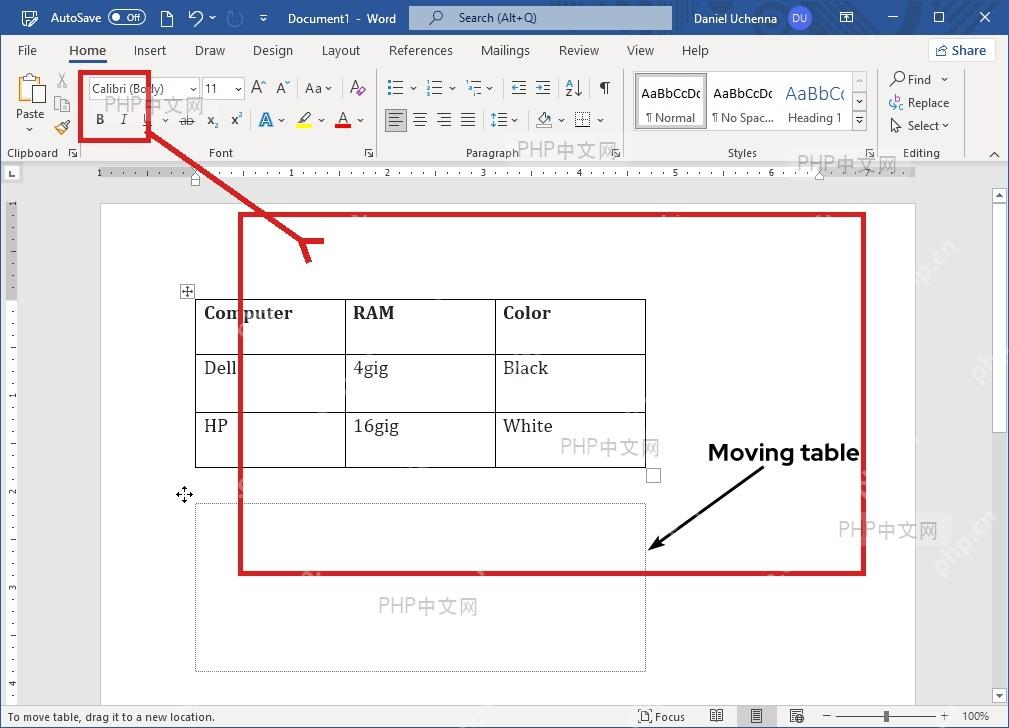Expand the Styles gallery more arrow

[x=859, y=120]
